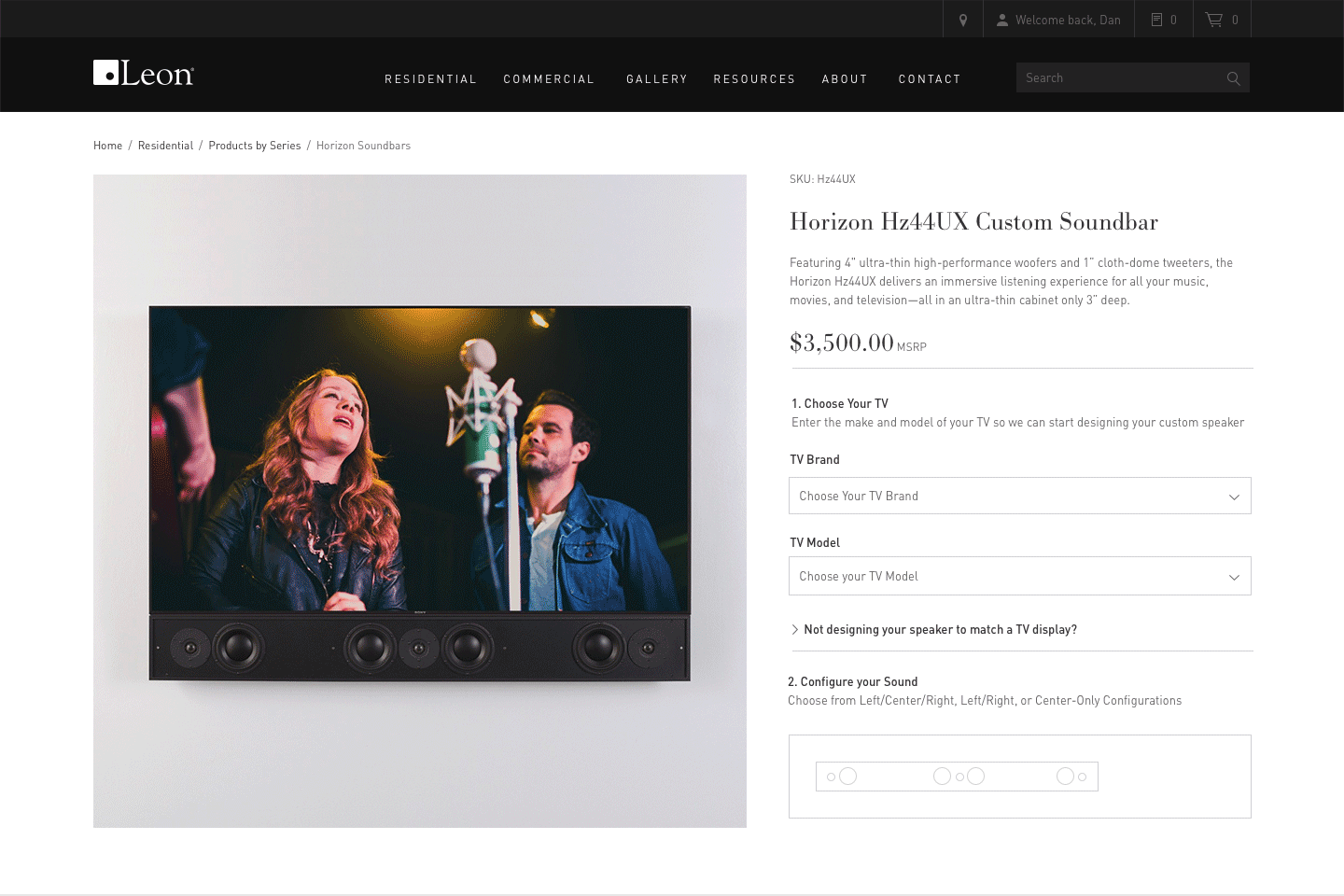Screen dimensions: 1344x896
Task: Click the product title Horizon Hz44UX Custom Soundbar
Action: [x=973, y=221]
